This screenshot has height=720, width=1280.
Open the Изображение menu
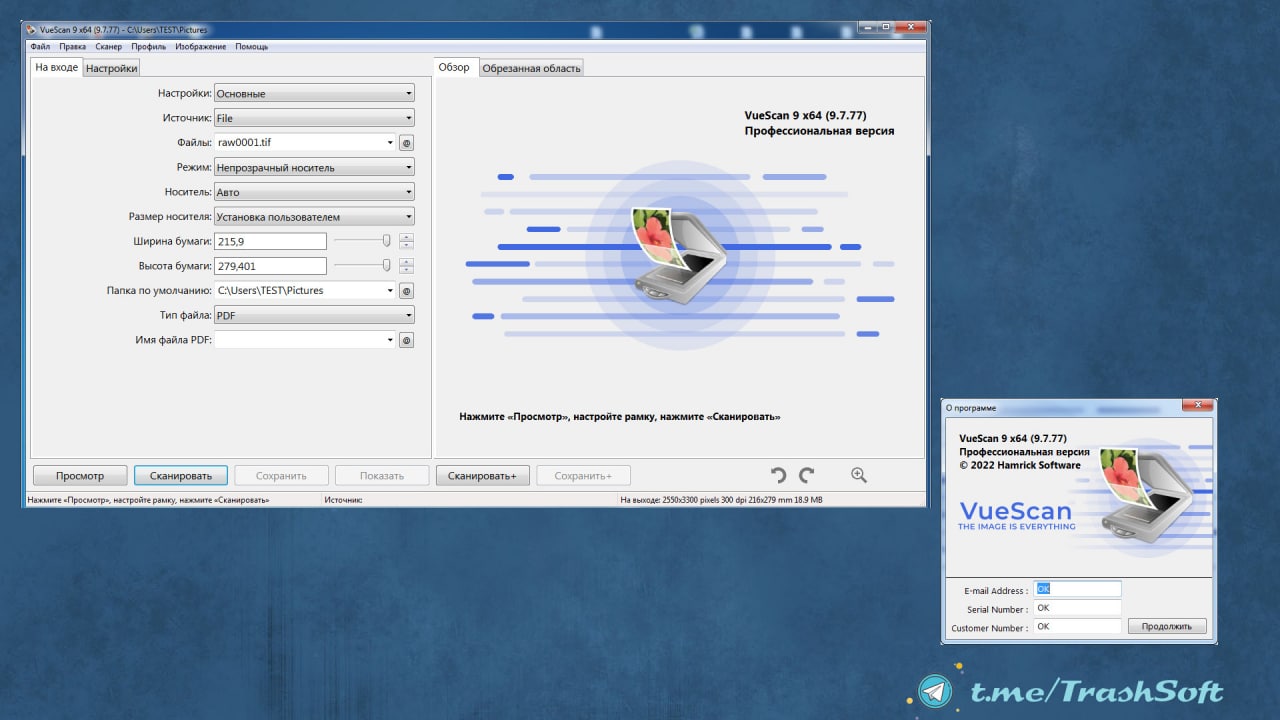pyautogui.click(x=200, y=47)
